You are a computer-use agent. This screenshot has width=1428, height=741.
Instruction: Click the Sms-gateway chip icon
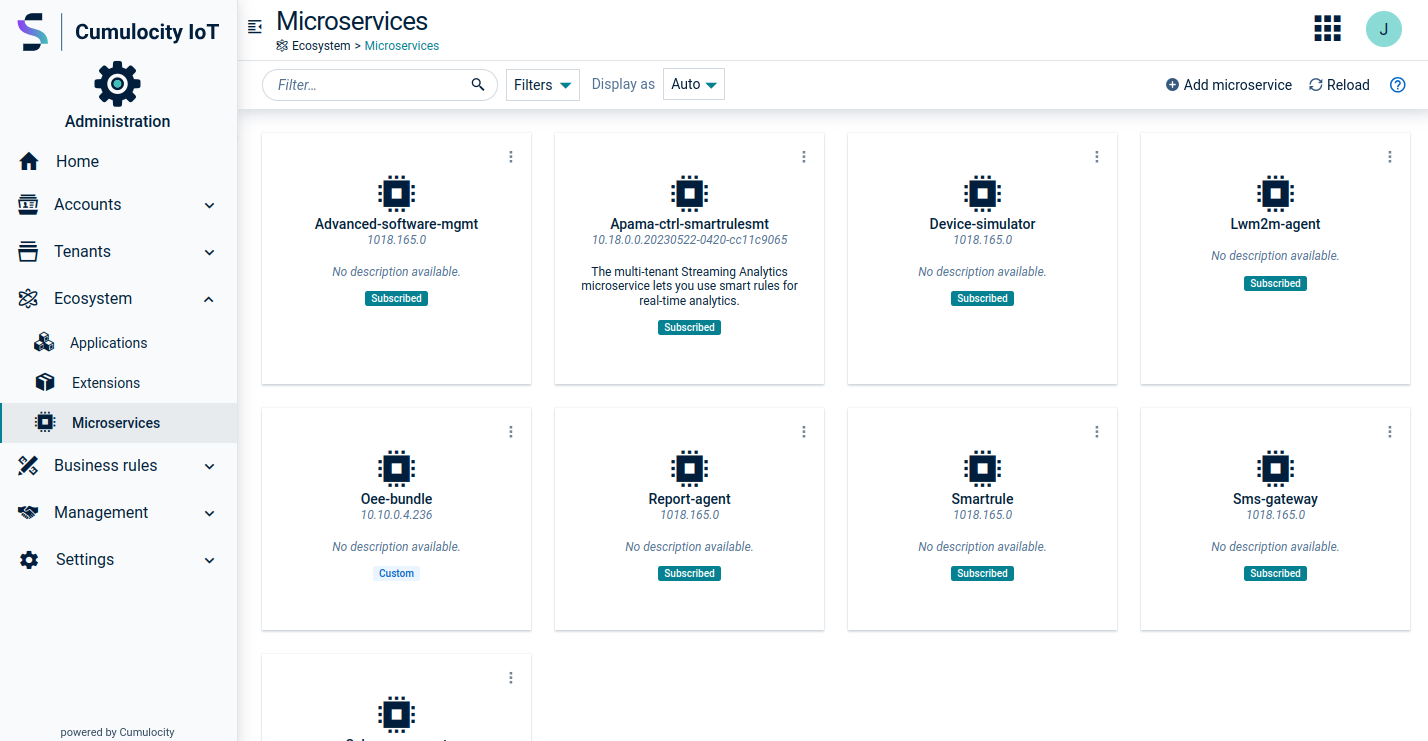(1276, 467)
